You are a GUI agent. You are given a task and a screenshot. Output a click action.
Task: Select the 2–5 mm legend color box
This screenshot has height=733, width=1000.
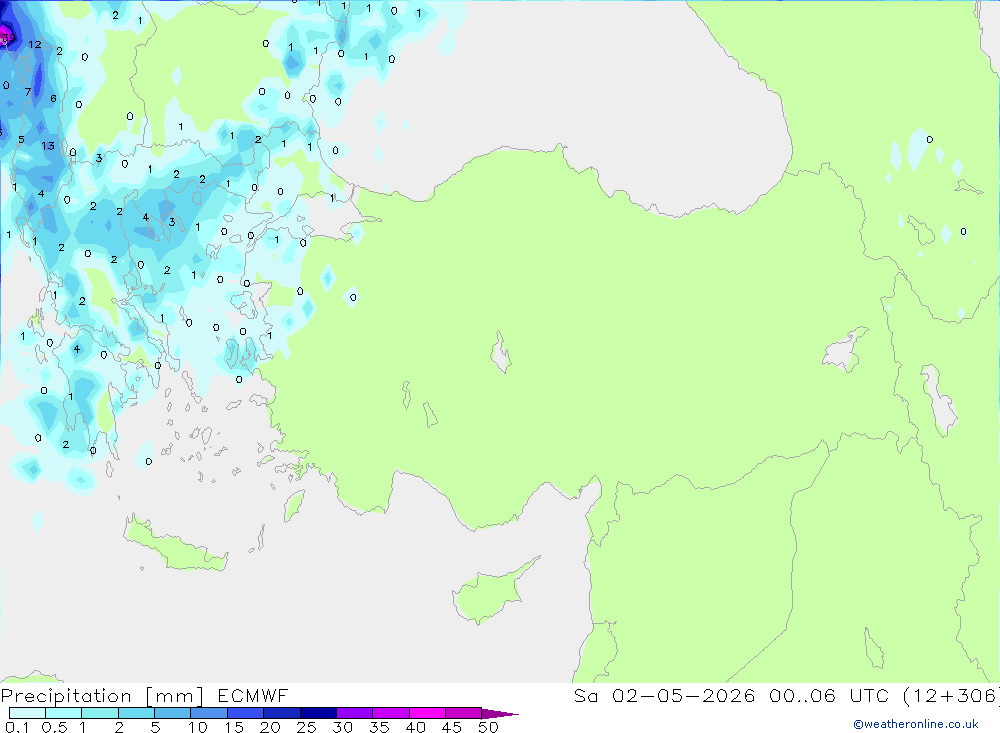[136, 713]
